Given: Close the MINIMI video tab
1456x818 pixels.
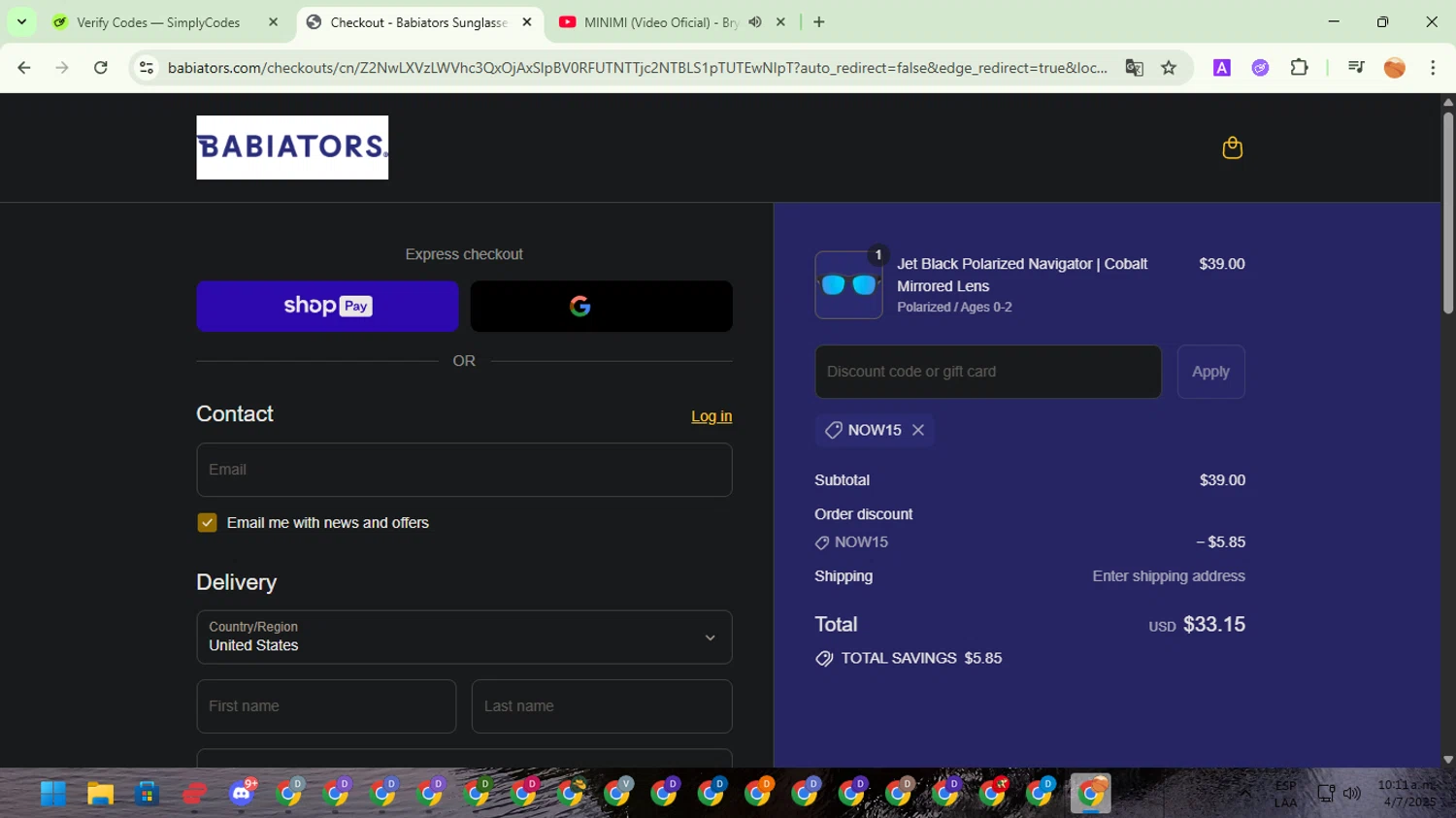Looking at the screenshot, I should pos(780,22).
